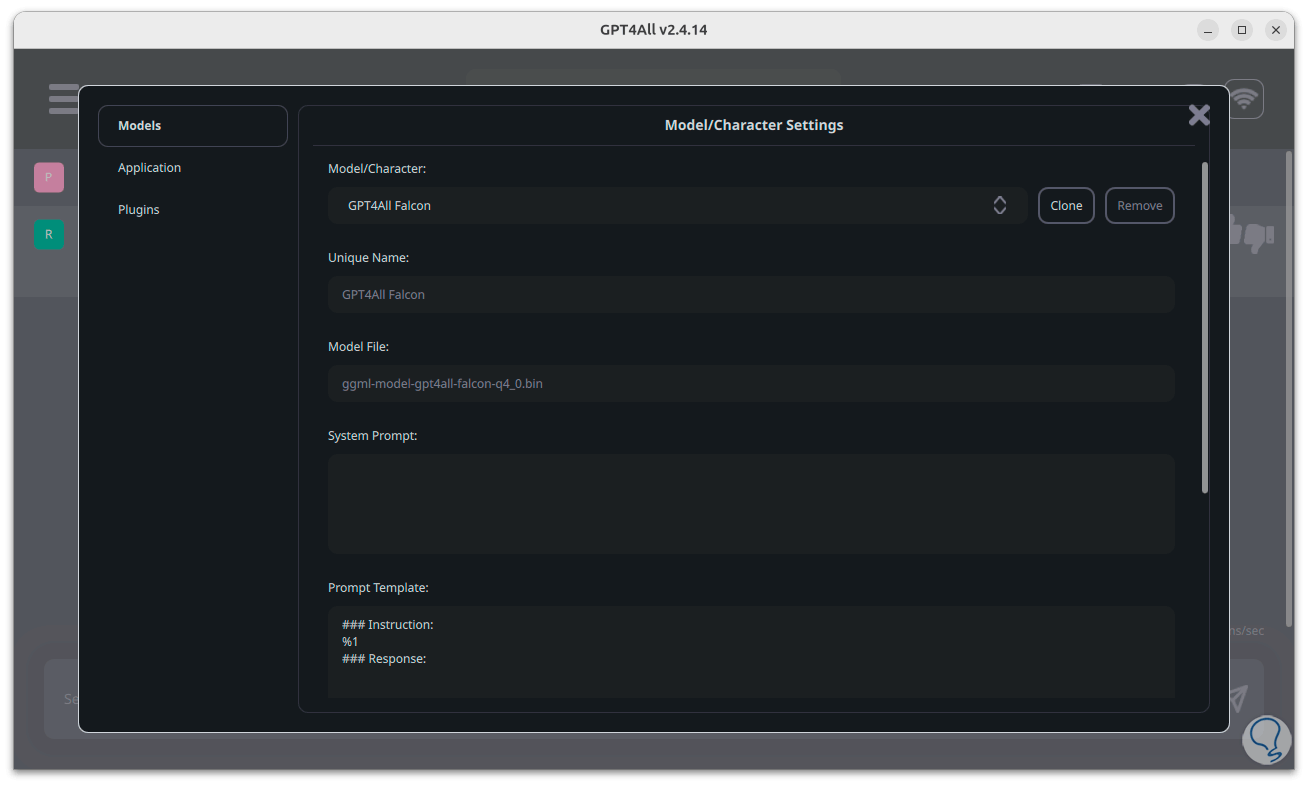Click the "GPT4All v2.4.14" window title
This screenshot has width=1308, height=786.
point(654,30)
